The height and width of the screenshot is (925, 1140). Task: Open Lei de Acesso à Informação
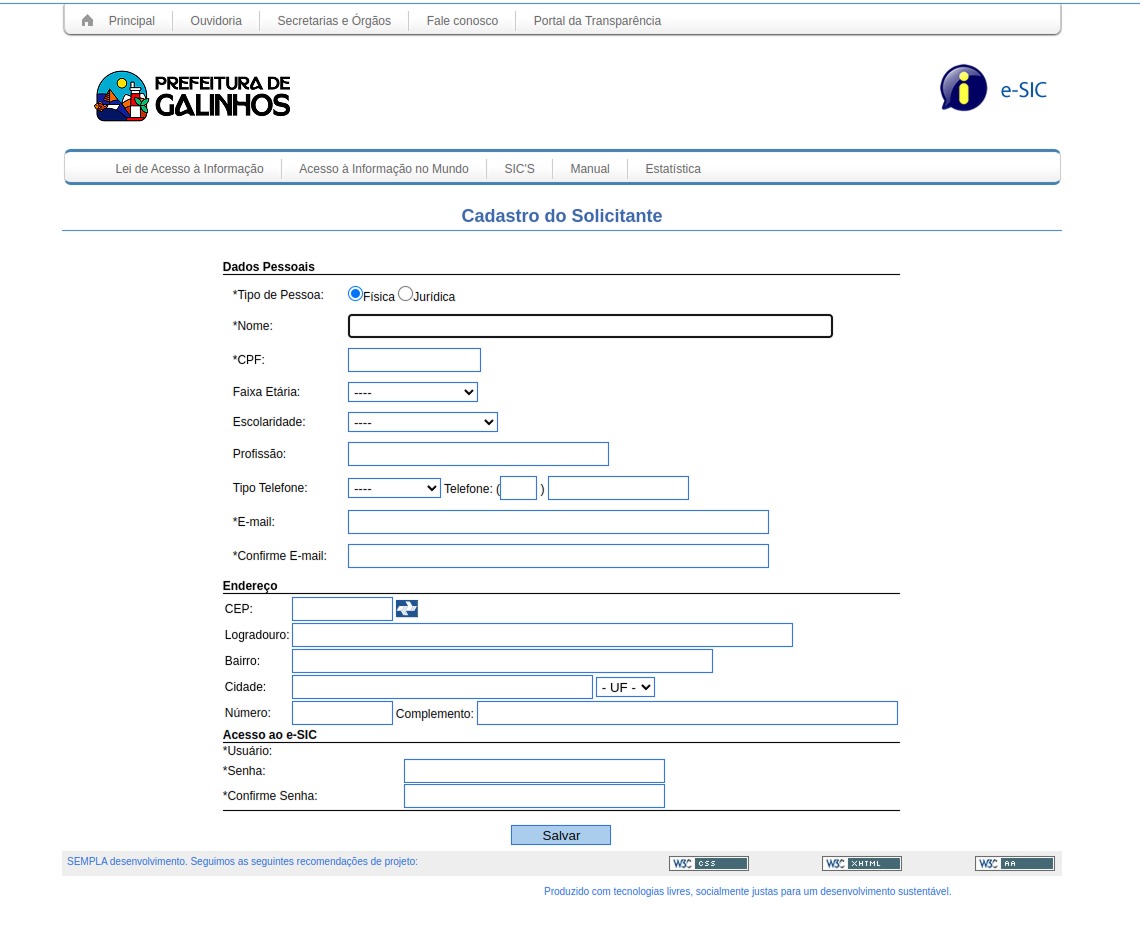pos(189,169)
